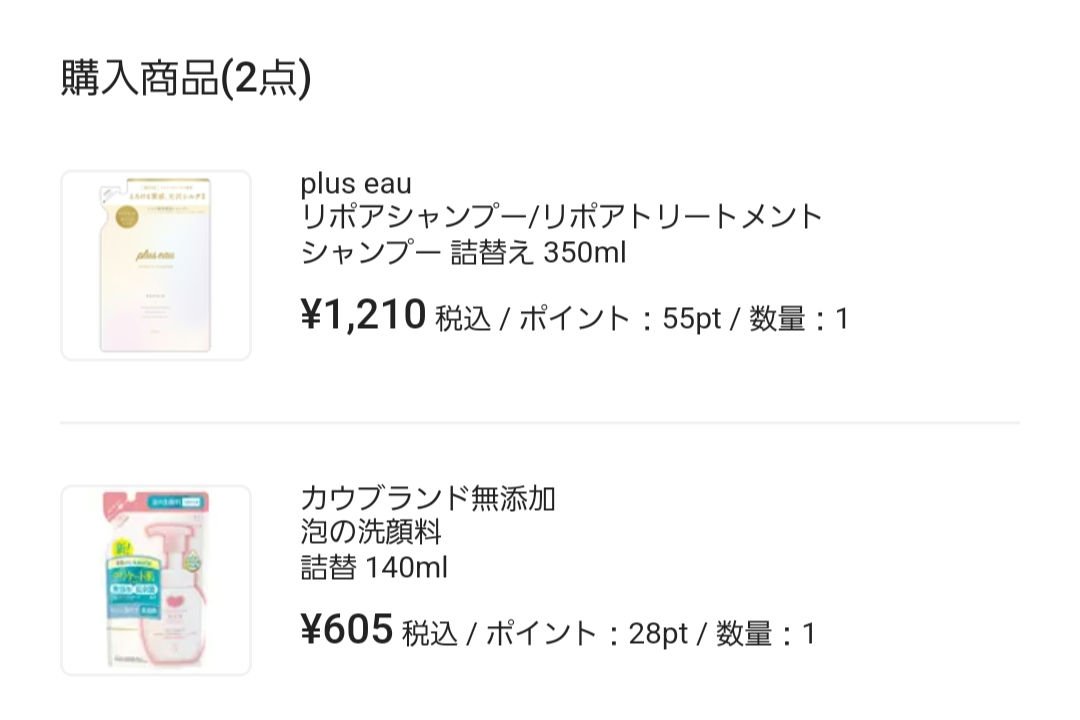
Task: Open リポアシャンプー/リポアトリートメント product title
Action: click(561, 217)
